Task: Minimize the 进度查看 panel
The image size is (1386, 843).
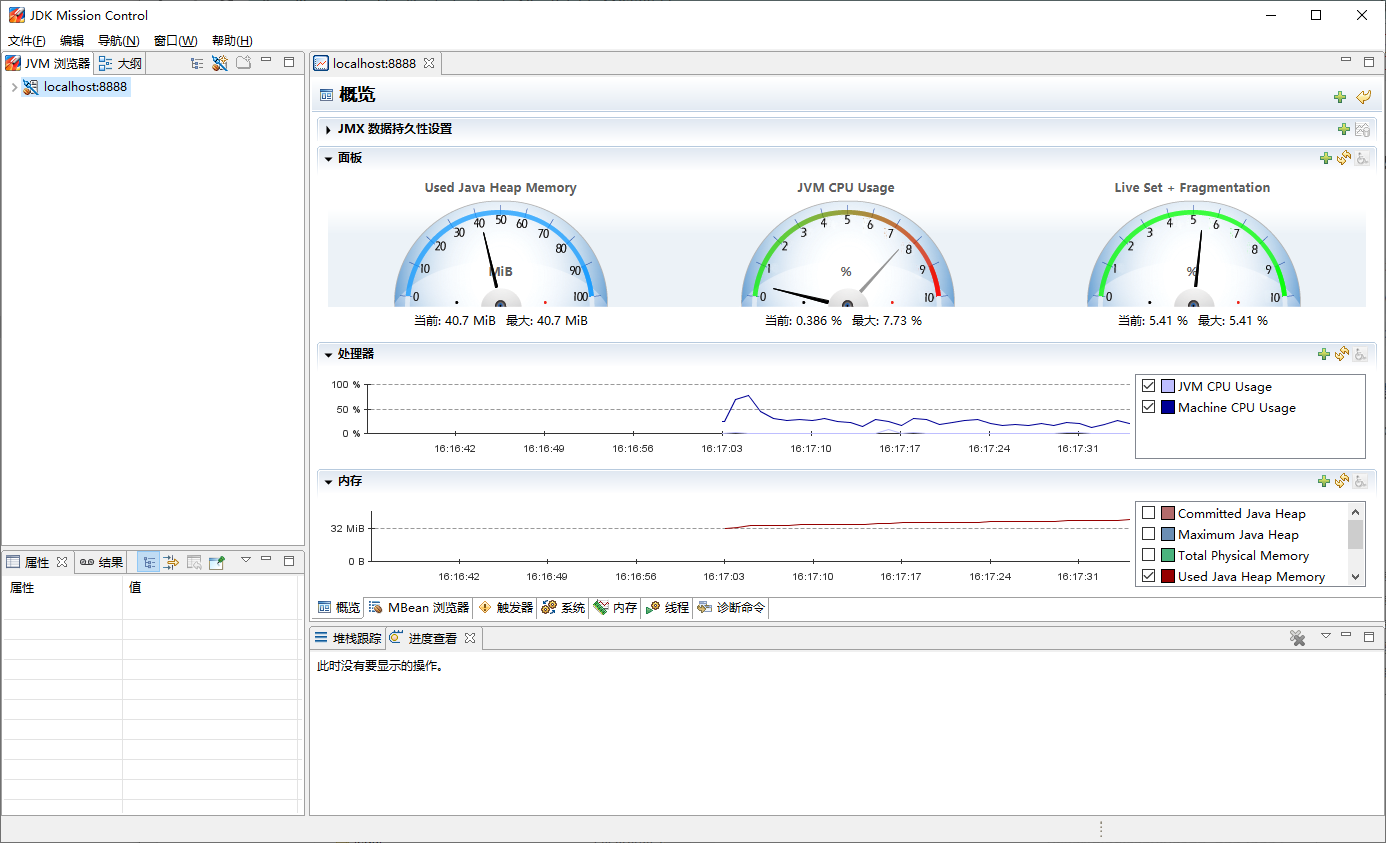Action: [x=1347, y=635]
